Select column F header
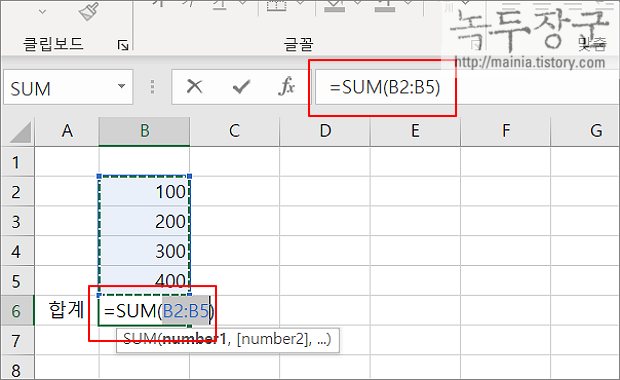 point(506,131)
